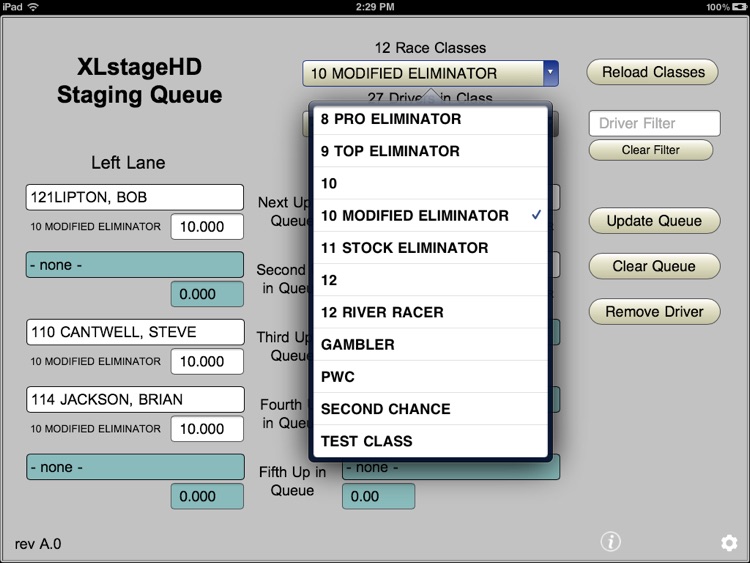This screenshot has width=750, height=563.
Task: Tap dial-in 10.000 under CANTWELL, STEVE
Action: tap(207, 362)
